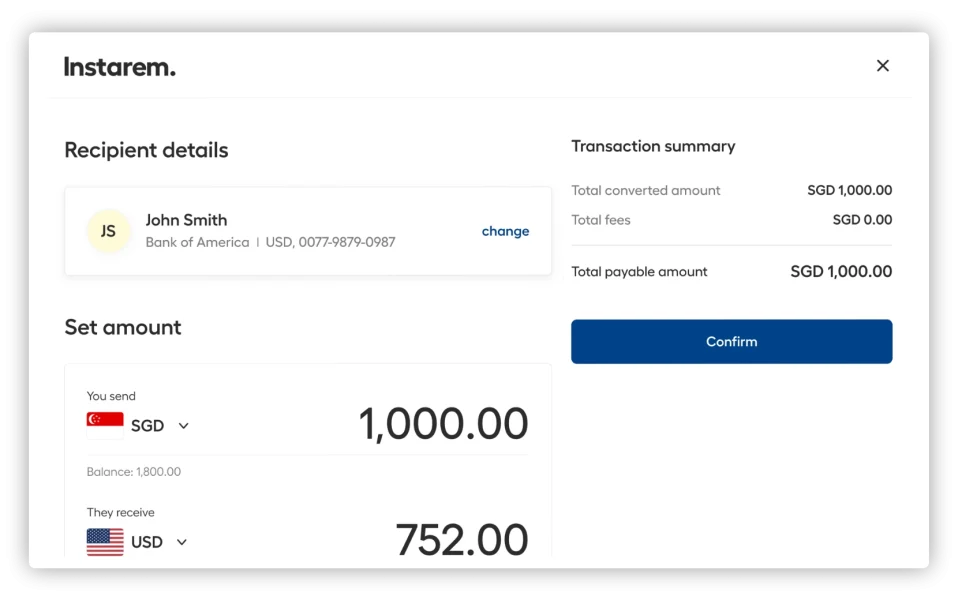Click the Recipient details heading
962x600 pixels.
tap(146, 150)
